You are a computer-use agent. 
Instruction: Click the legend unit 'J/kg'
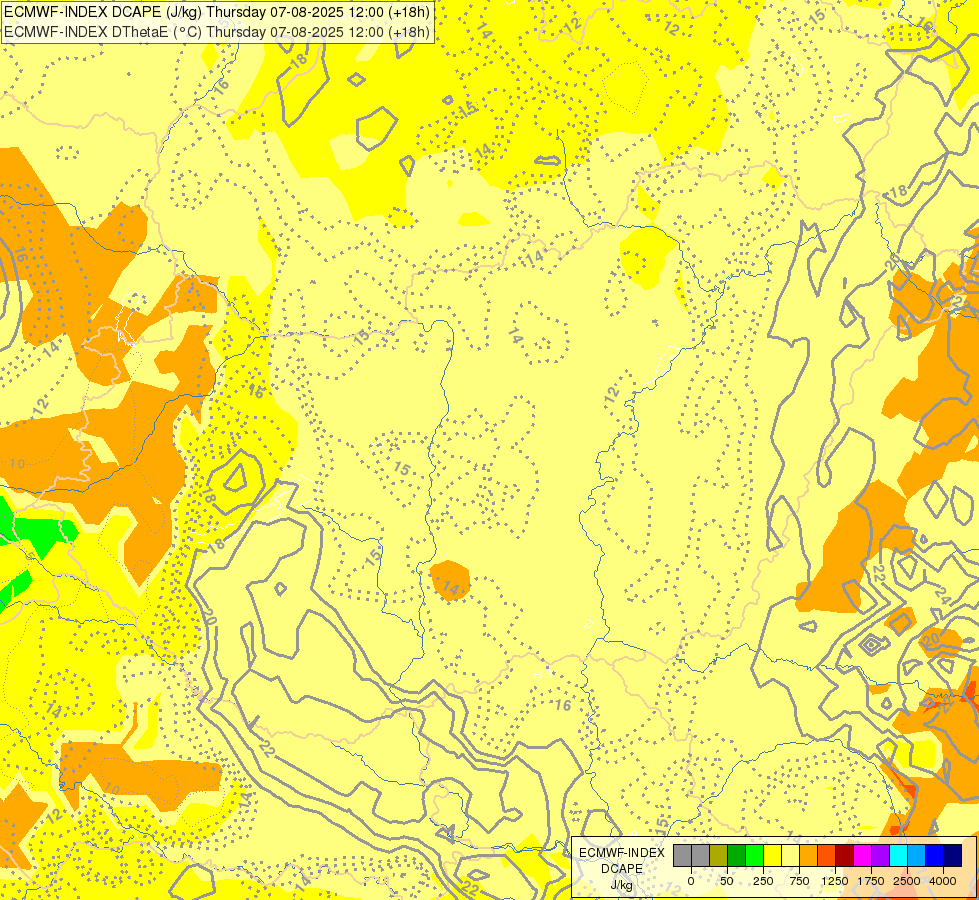[622, 885]
